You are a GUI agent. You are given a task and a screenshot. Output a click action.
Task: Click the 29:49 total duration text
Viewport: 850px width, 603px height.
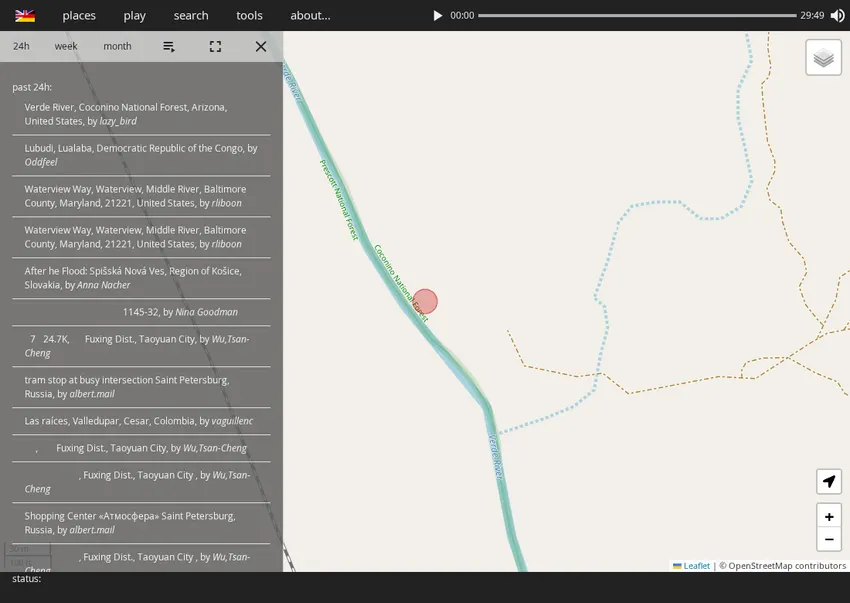(812, 16)
